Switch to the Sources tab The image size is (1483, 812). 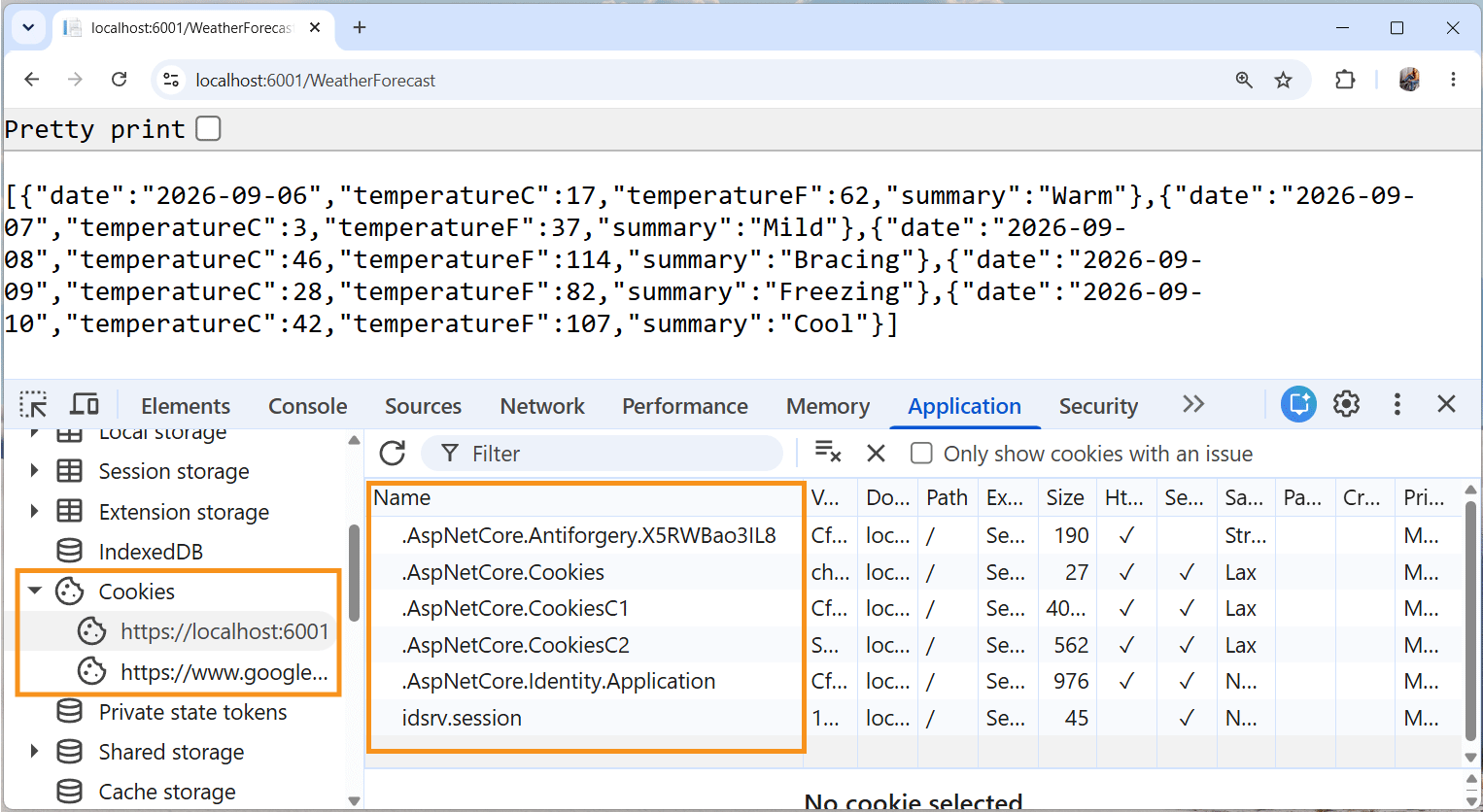pos(423,406)
